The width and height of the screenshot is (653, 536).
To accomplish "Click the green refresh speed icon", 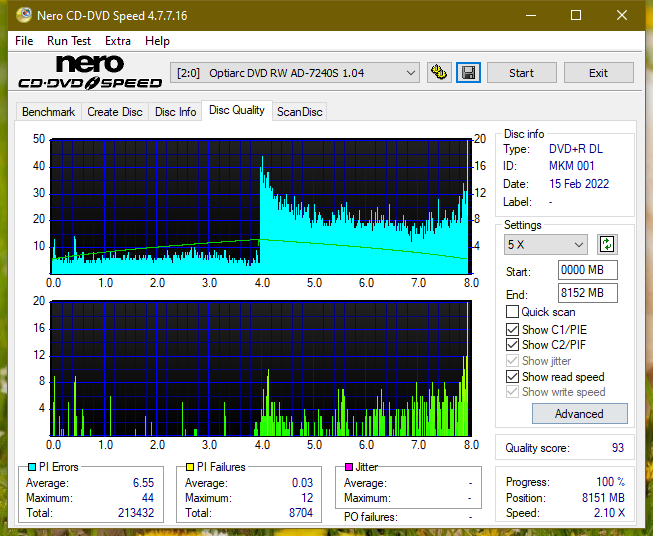I will click(607, 244).
